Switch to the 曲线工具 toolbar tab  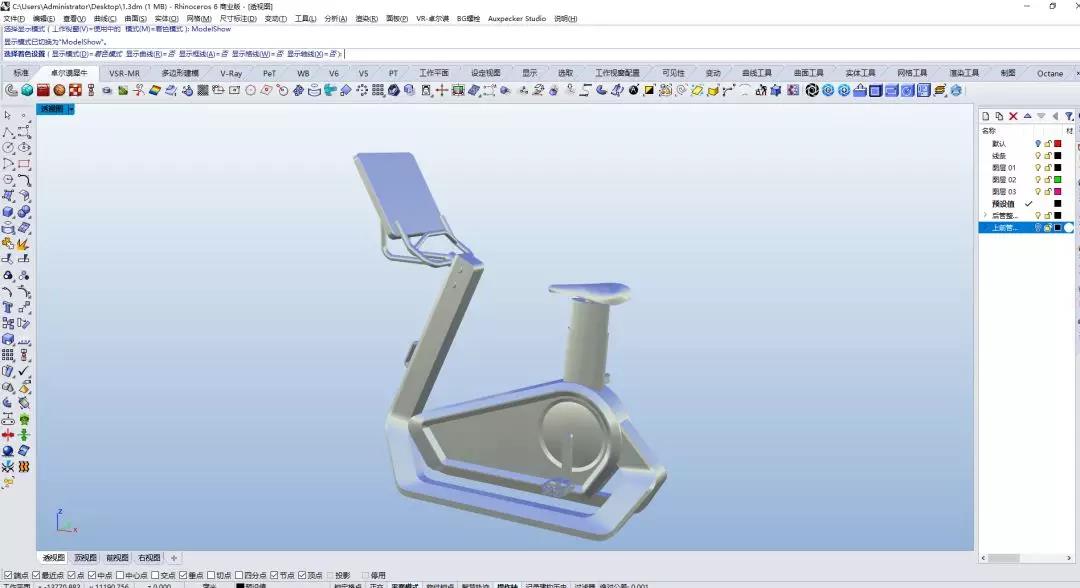click(x=756, y=73)
